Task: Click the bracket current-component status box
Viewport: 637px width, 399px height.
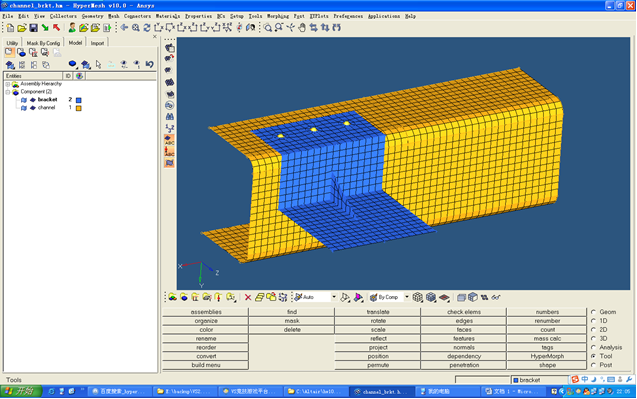Action: [x=540, y=380]
